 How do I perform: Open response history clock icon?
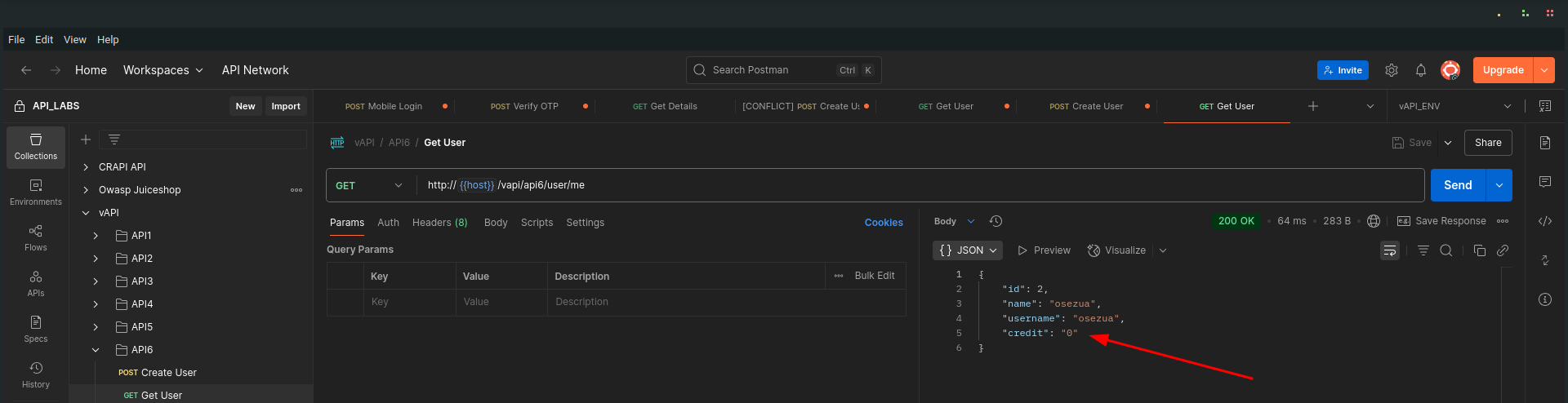click(996, 221)
